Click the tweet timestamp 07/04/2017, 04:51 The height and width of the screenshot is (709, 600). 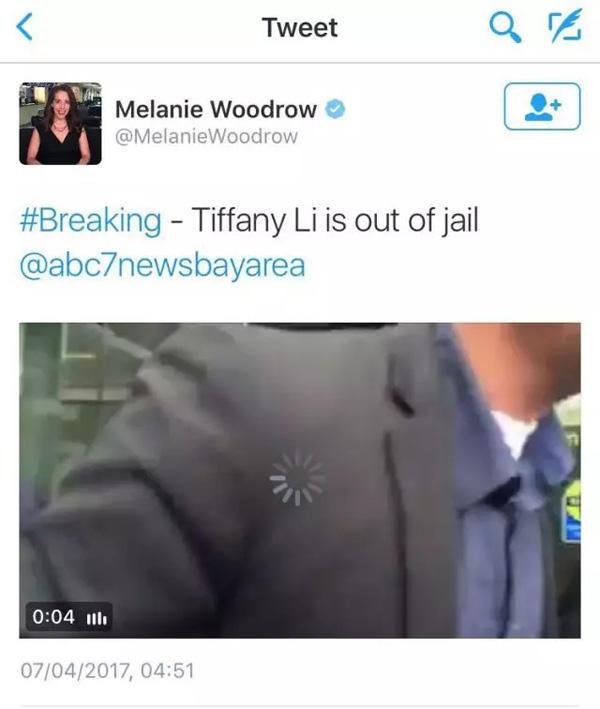click(108, 671)
